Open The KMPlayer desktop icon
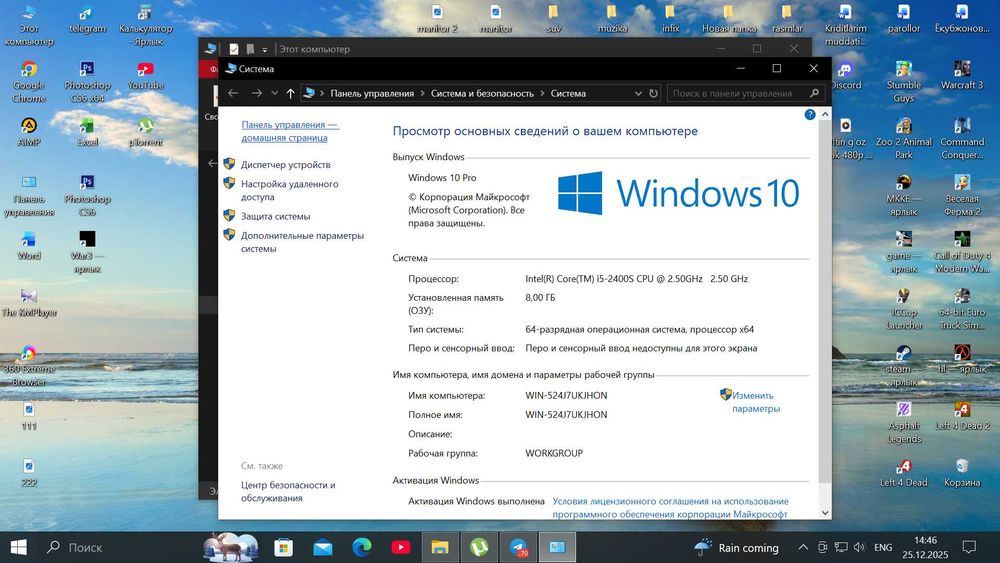This screenshot has height=563, width=1000. click(x=29, y=303)
